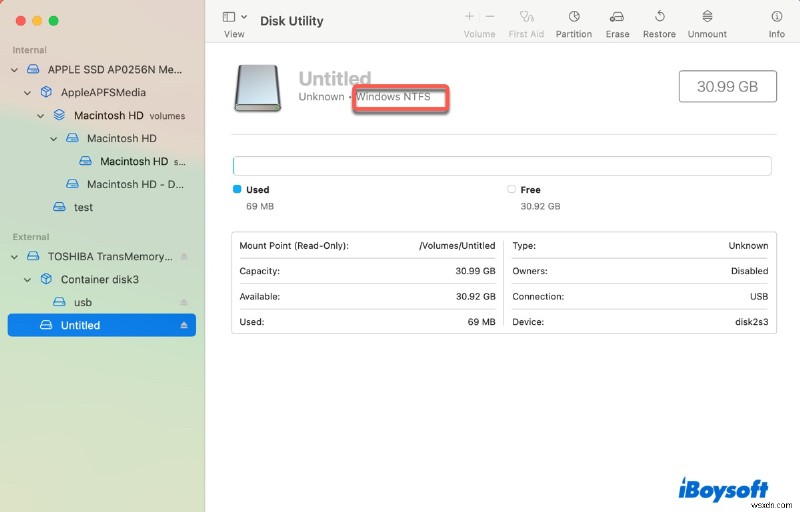The height and width of the screenshot is (512, 800).
Task: Show Info for the selected volume
Action: point(777,23)
